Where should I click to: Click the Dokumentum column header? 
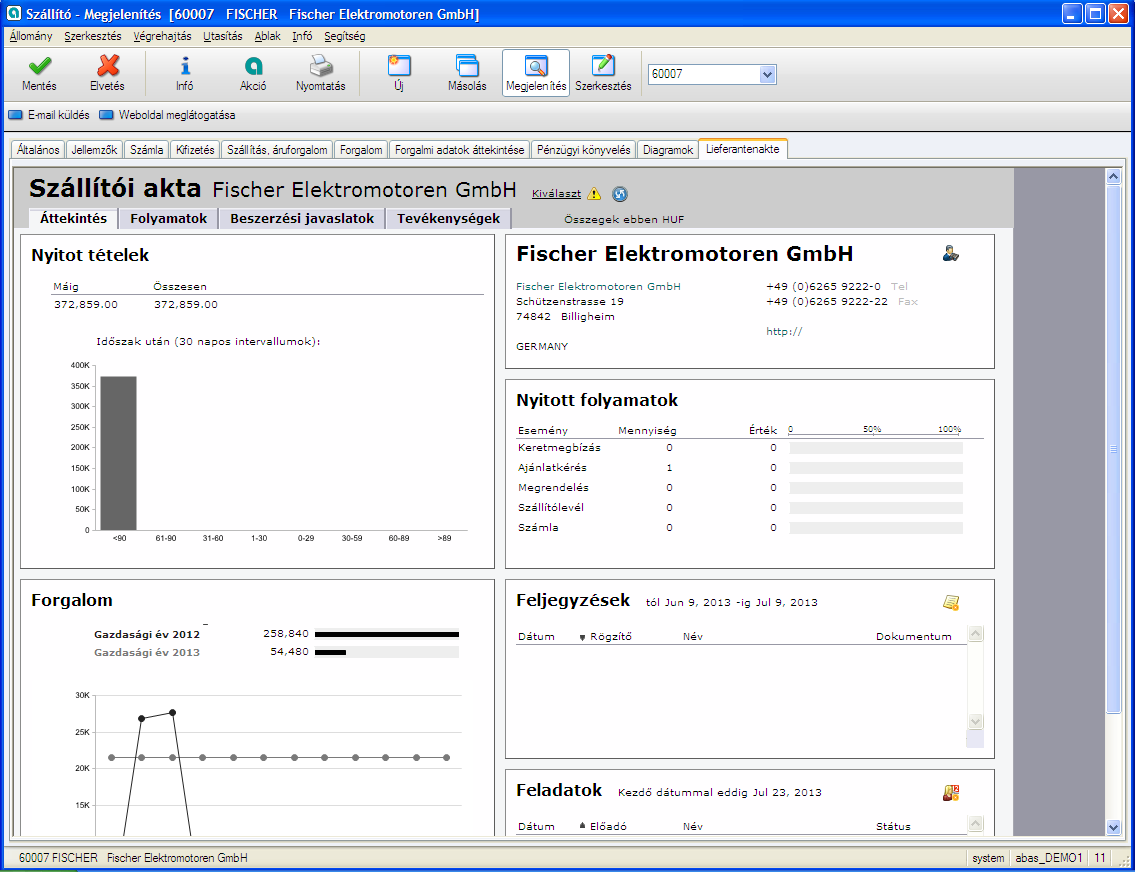pos(914,637)
